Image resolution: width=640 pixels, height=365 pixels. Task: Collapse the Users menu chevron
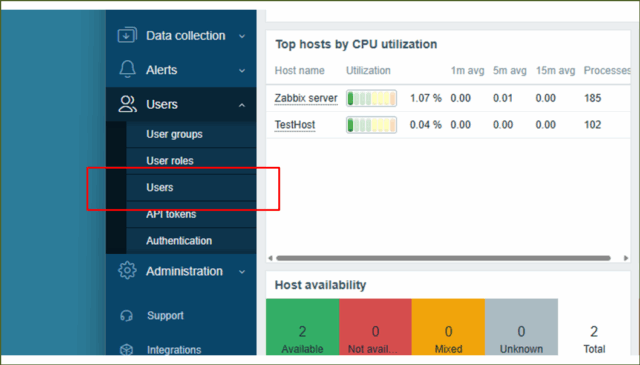click(x=242, y=105)
